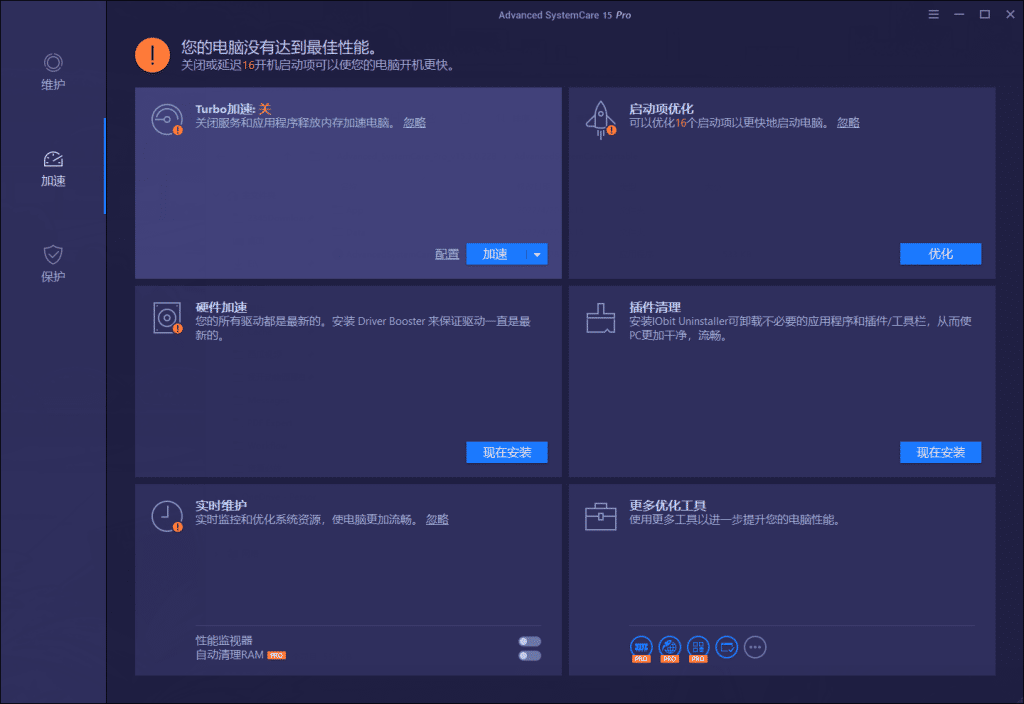Click the 启动项优化 rocket icon
This screenshot has height=704, width=1024.
point(601,120)
